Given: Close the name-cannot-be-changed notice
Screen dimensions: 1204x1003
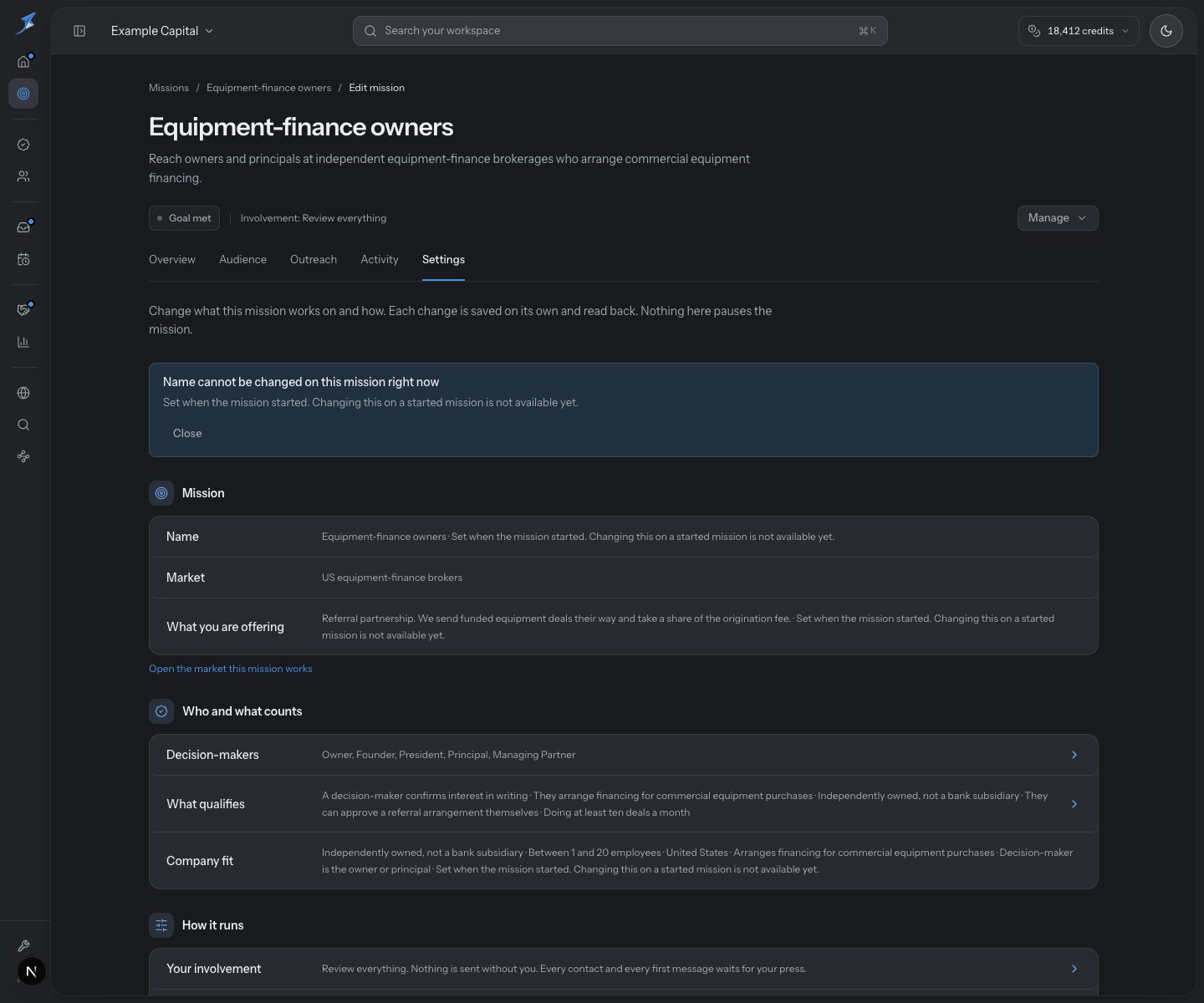Looking at the screenshot, I should pyautogui.click(x=187, y=433).
